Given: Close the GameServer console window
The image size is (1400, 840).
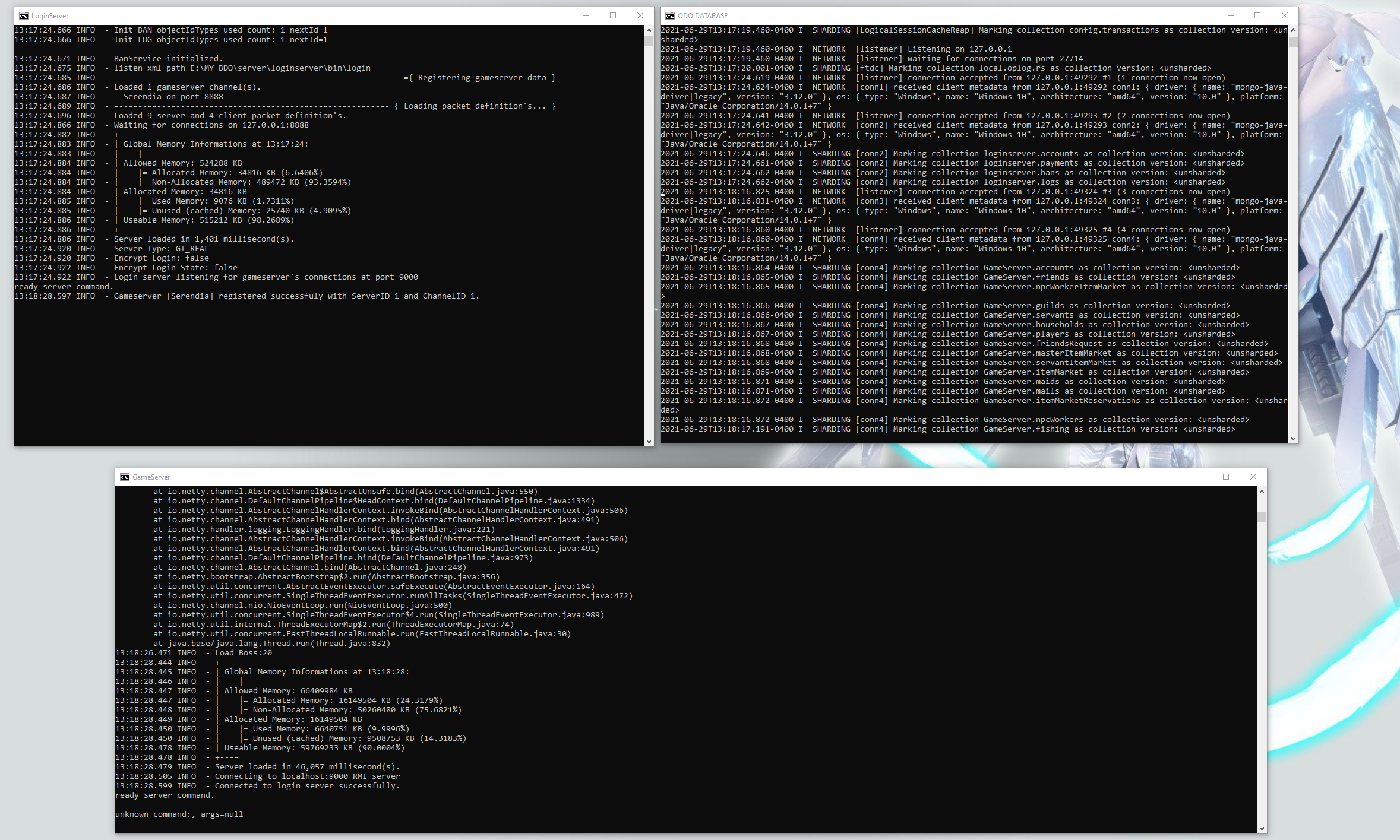Looking at the screenshot, I should click(1253, 477).
